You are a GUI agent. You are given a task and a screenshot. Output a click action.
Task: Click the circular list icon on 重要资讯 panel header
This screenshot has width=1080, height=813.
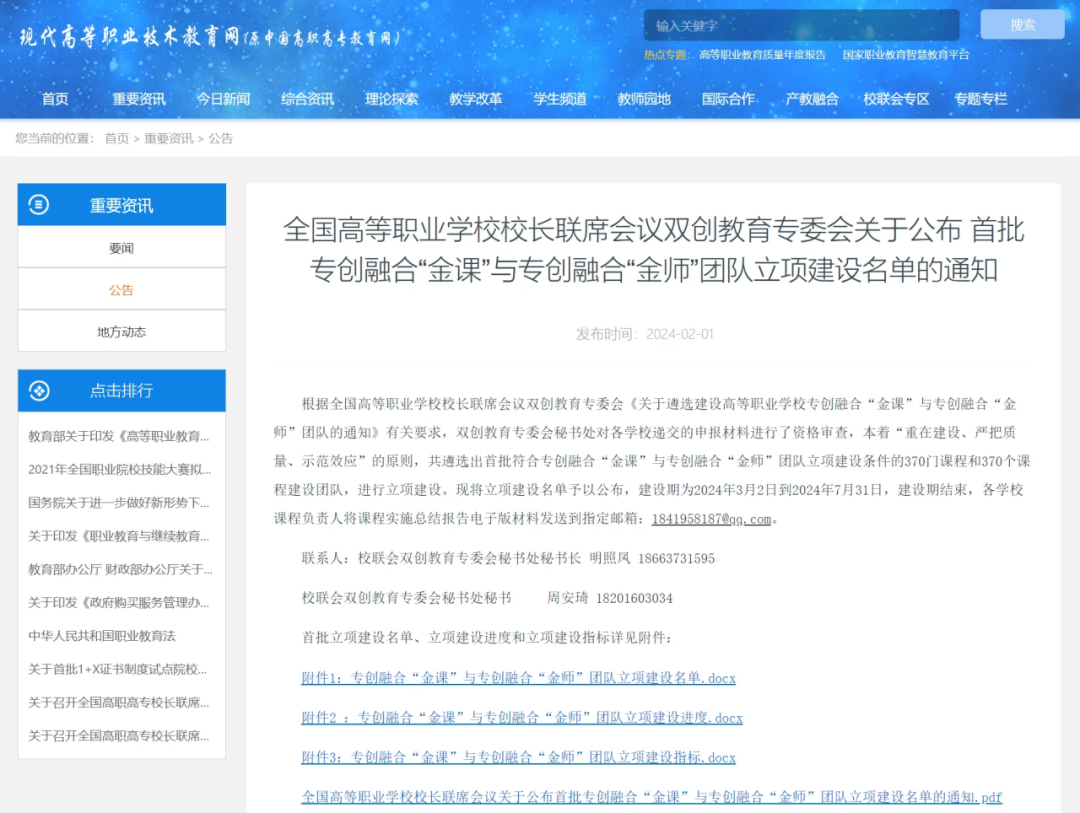(39, 203)
